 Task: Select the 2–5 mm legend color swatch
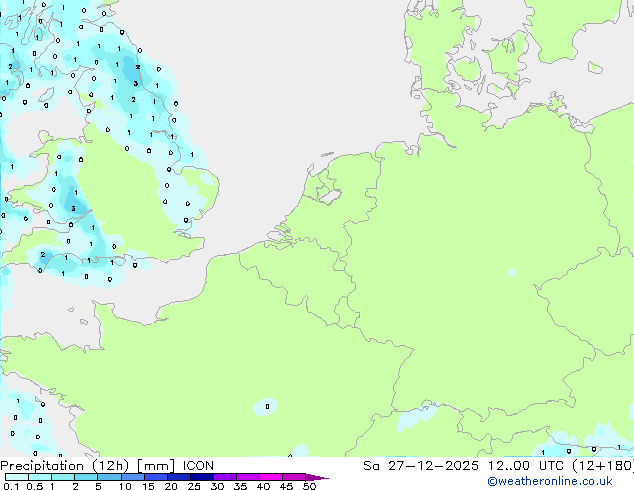click(86, 477)
